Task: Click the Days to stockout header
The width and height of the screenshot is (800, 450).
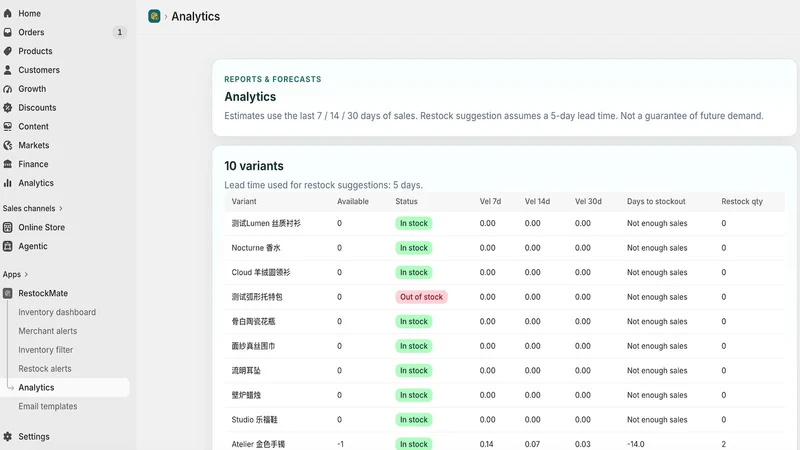Action: tap(656, 202)
